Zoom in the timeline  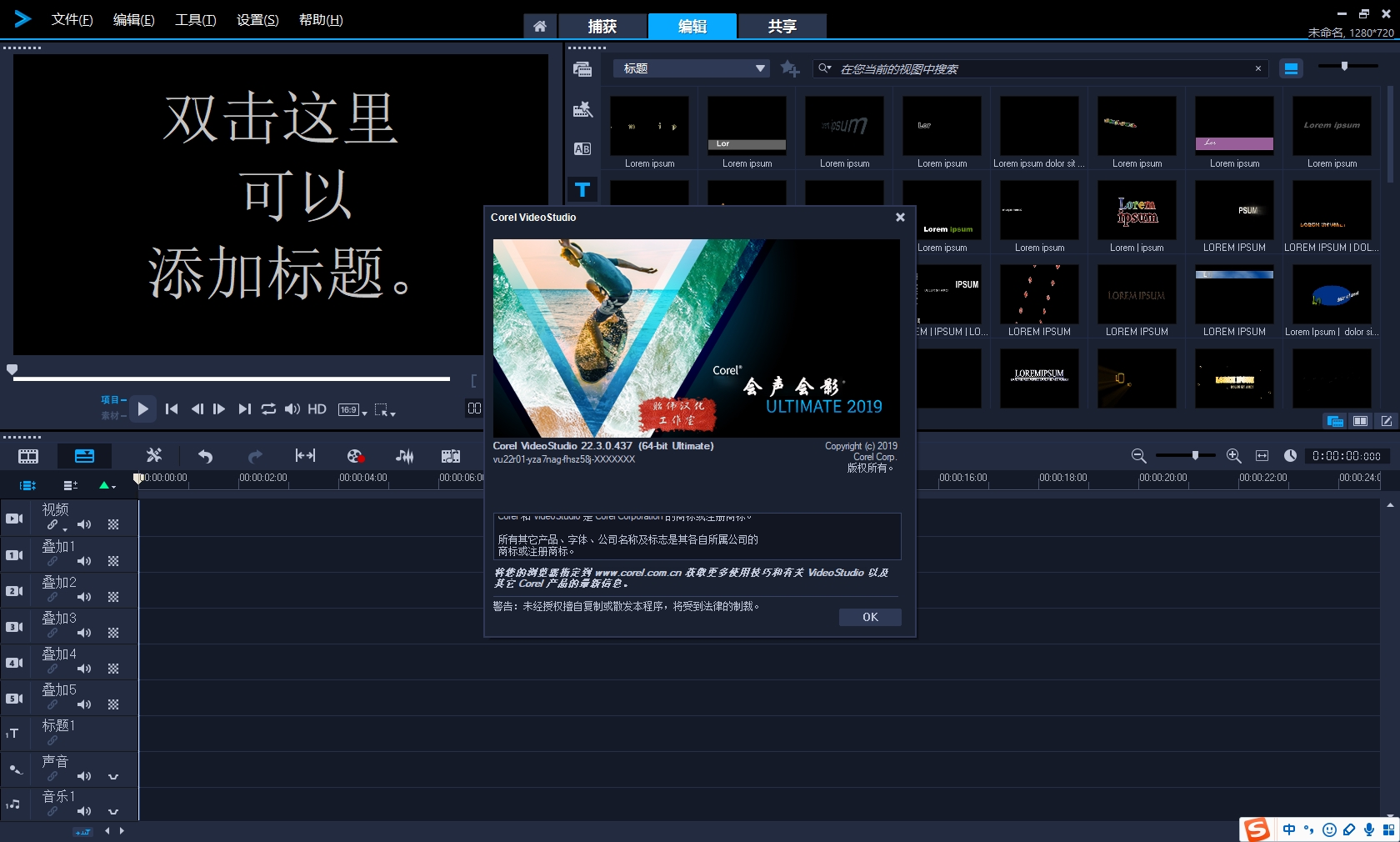[1234, 456]
